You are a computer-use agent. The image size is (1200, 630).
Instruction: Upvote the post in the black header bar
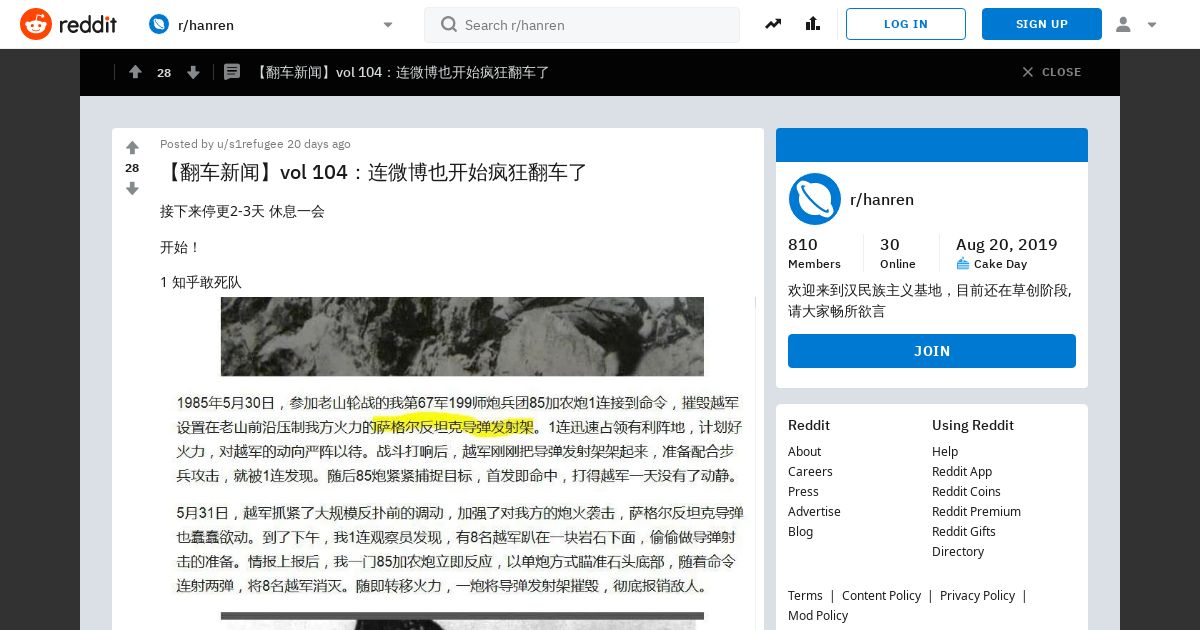click(135, 72)
